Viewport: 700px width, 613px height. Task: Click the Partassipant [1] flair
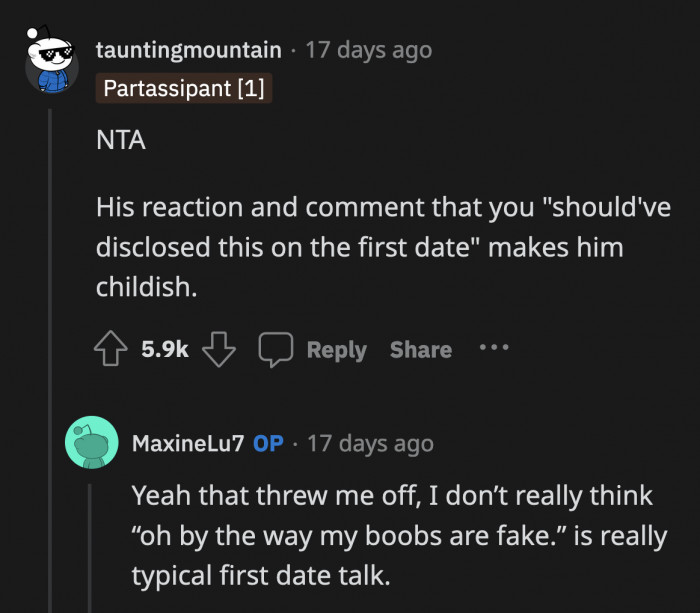[x=184, y=89]
